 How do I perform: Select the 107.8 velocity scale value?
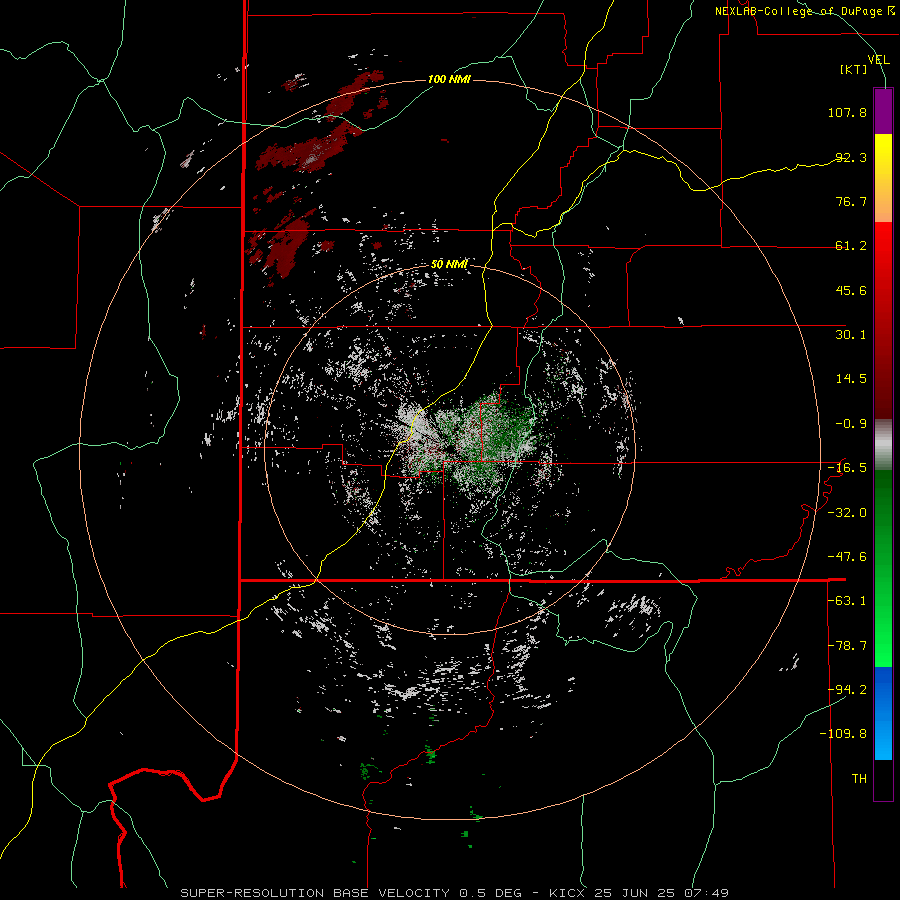(x=847, y=112)
